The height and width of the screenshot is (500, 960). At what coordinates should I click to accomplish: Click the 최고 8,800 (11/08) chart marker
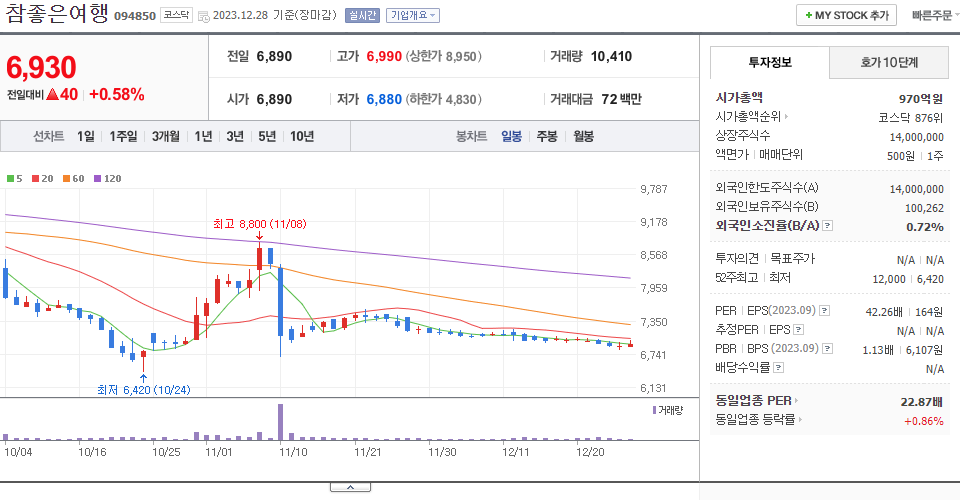point(260,224)
